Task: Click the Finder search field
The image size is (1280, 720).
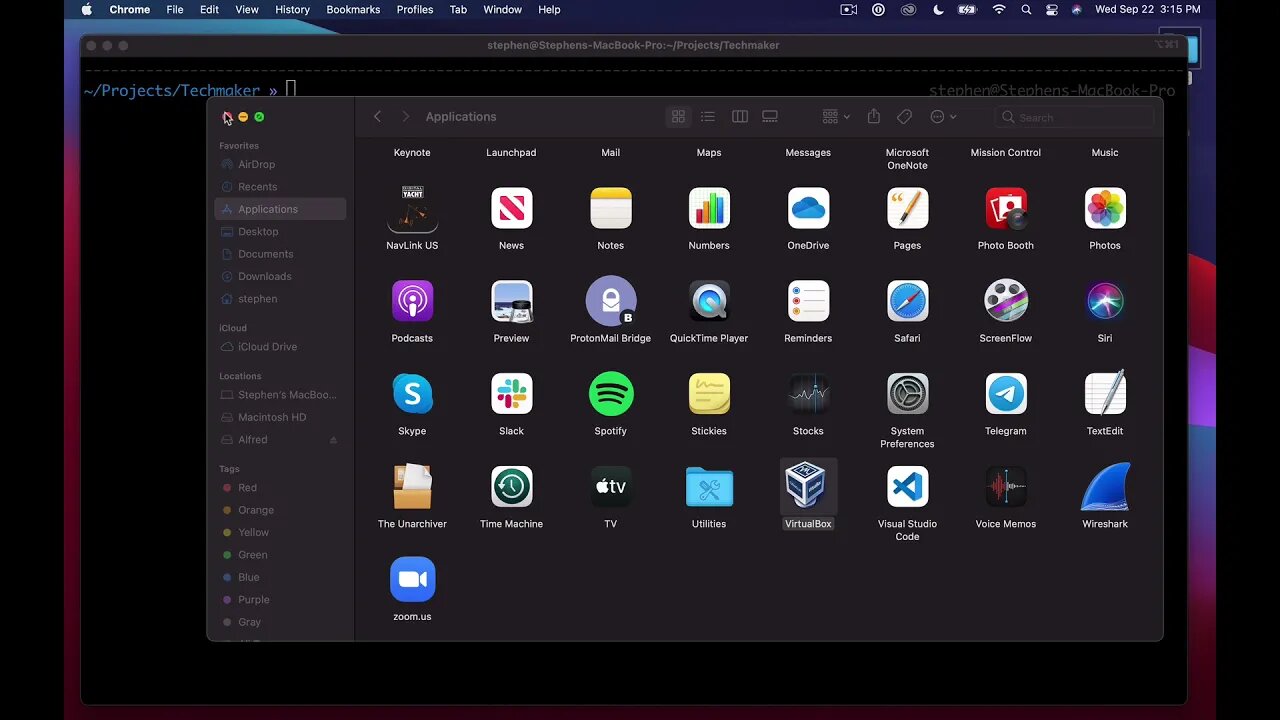Action: pos(1073,117)
